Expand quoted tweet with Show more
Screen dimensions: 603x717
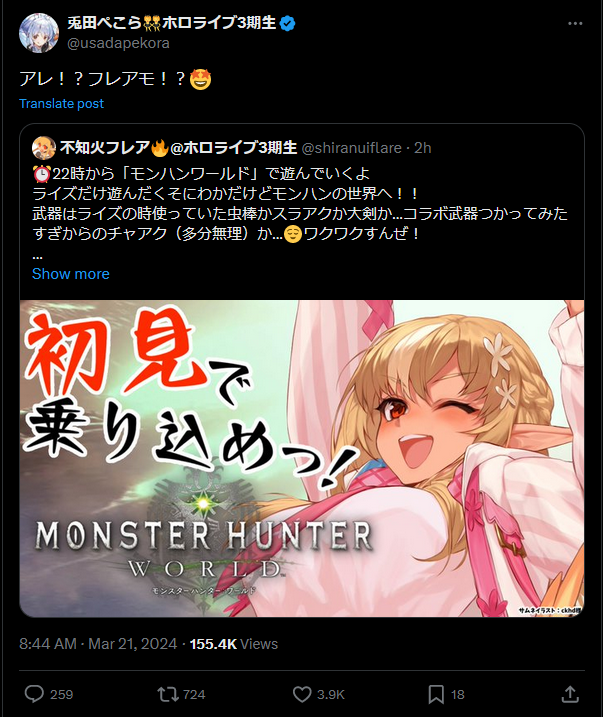70,273
